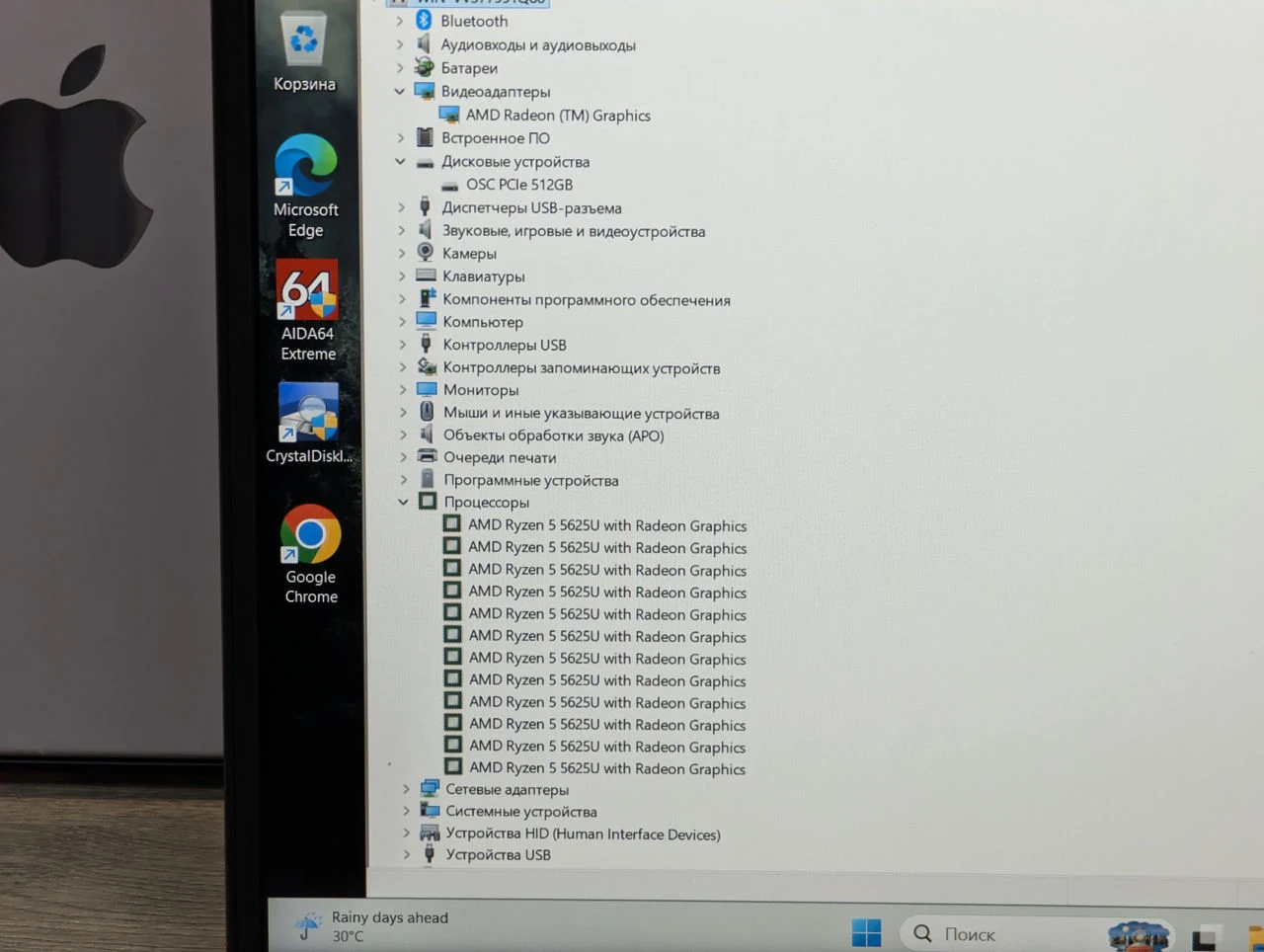Click the OSC PCIe 512GB disk icon
The image size is (1264, 952).
449,185
